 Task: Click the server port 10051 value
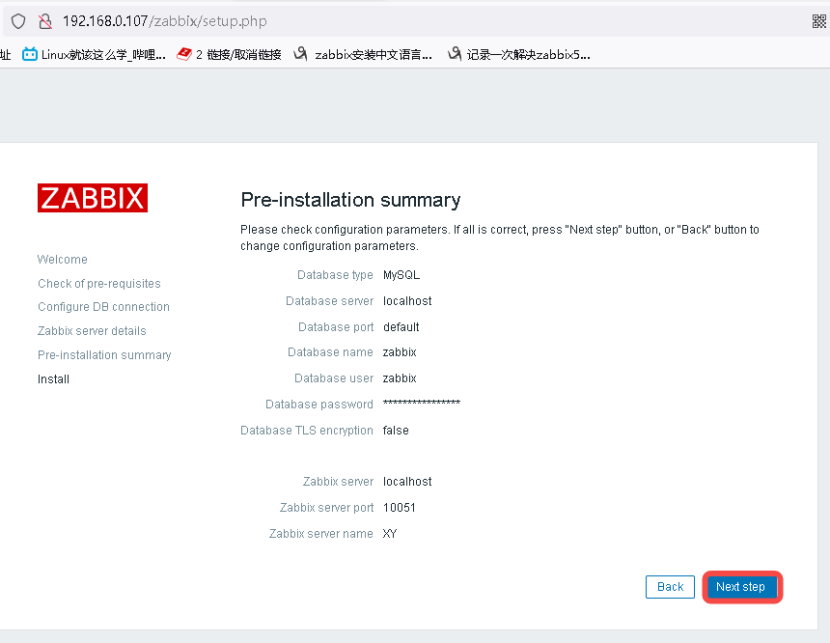[399, 508]
